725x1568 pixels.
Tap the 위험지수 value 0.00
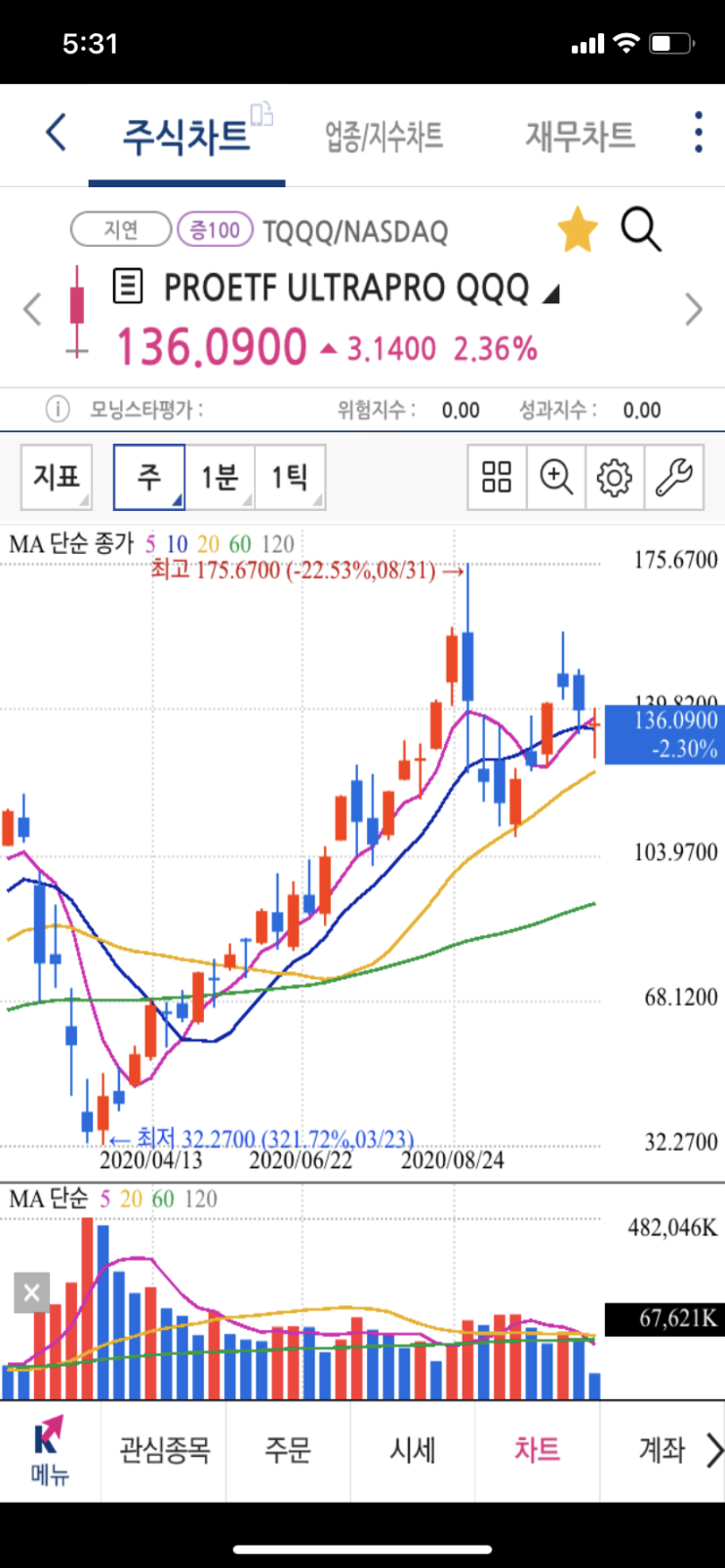(x=461, y=411)
